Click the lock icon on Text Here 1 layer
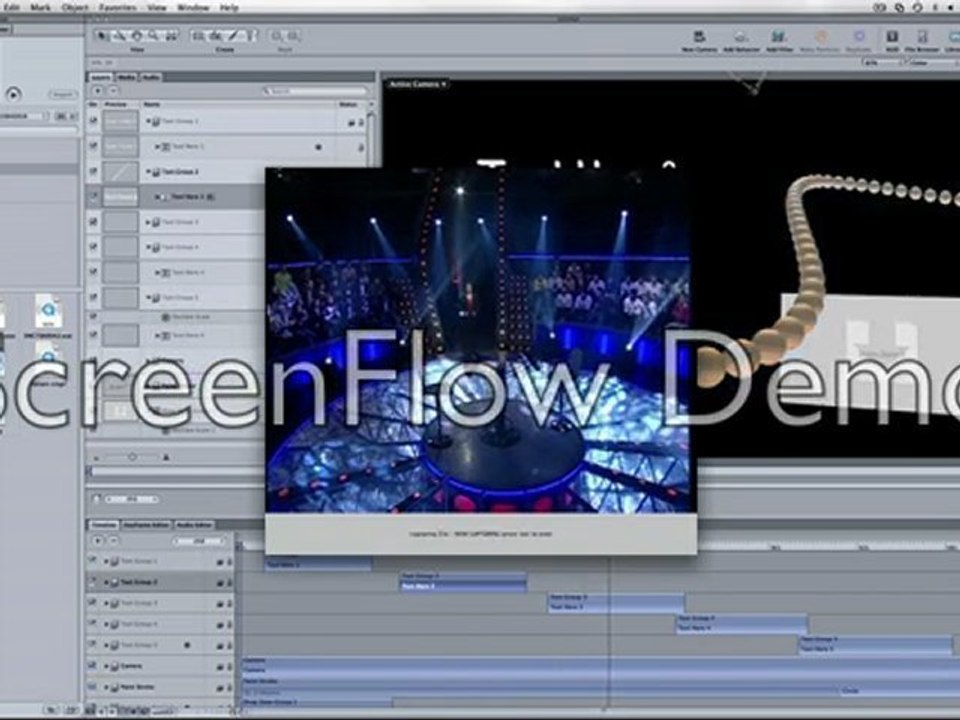 (x=361, y=147)
